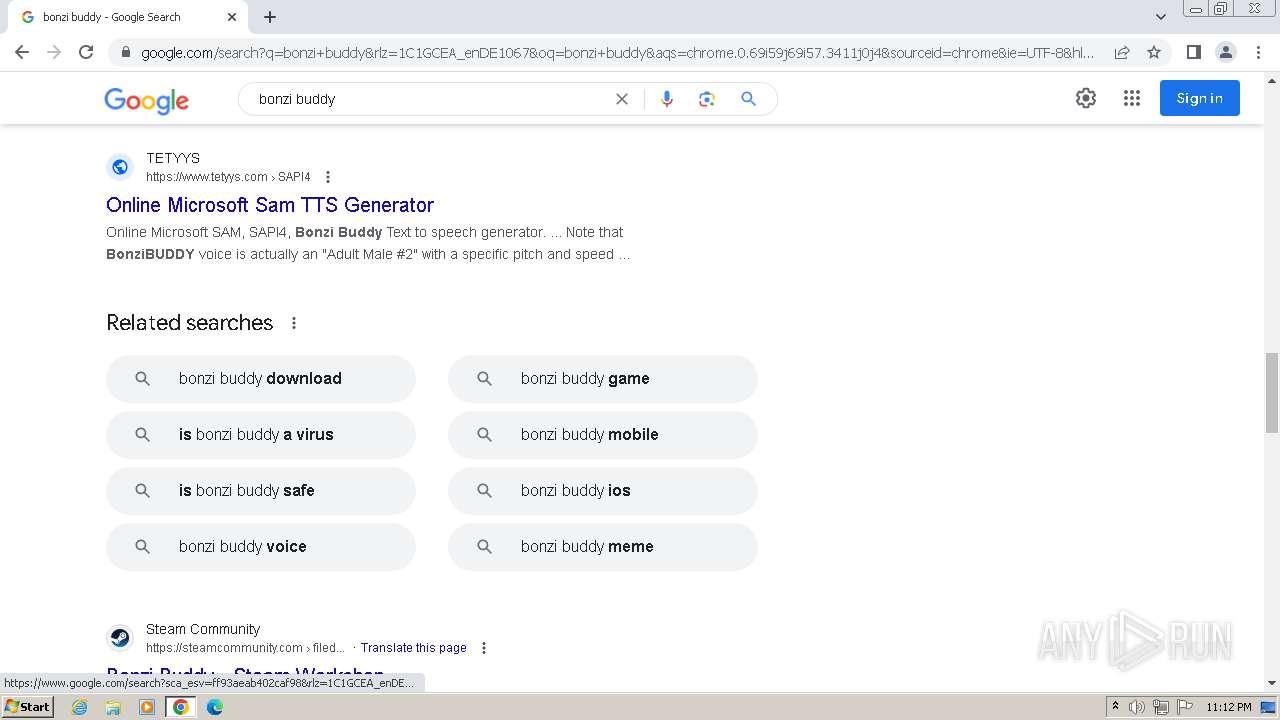Image resolution: width=1280 pixels, height=720 pixels.
Task: Start voice search with microphone
Action: coord(667,99)
